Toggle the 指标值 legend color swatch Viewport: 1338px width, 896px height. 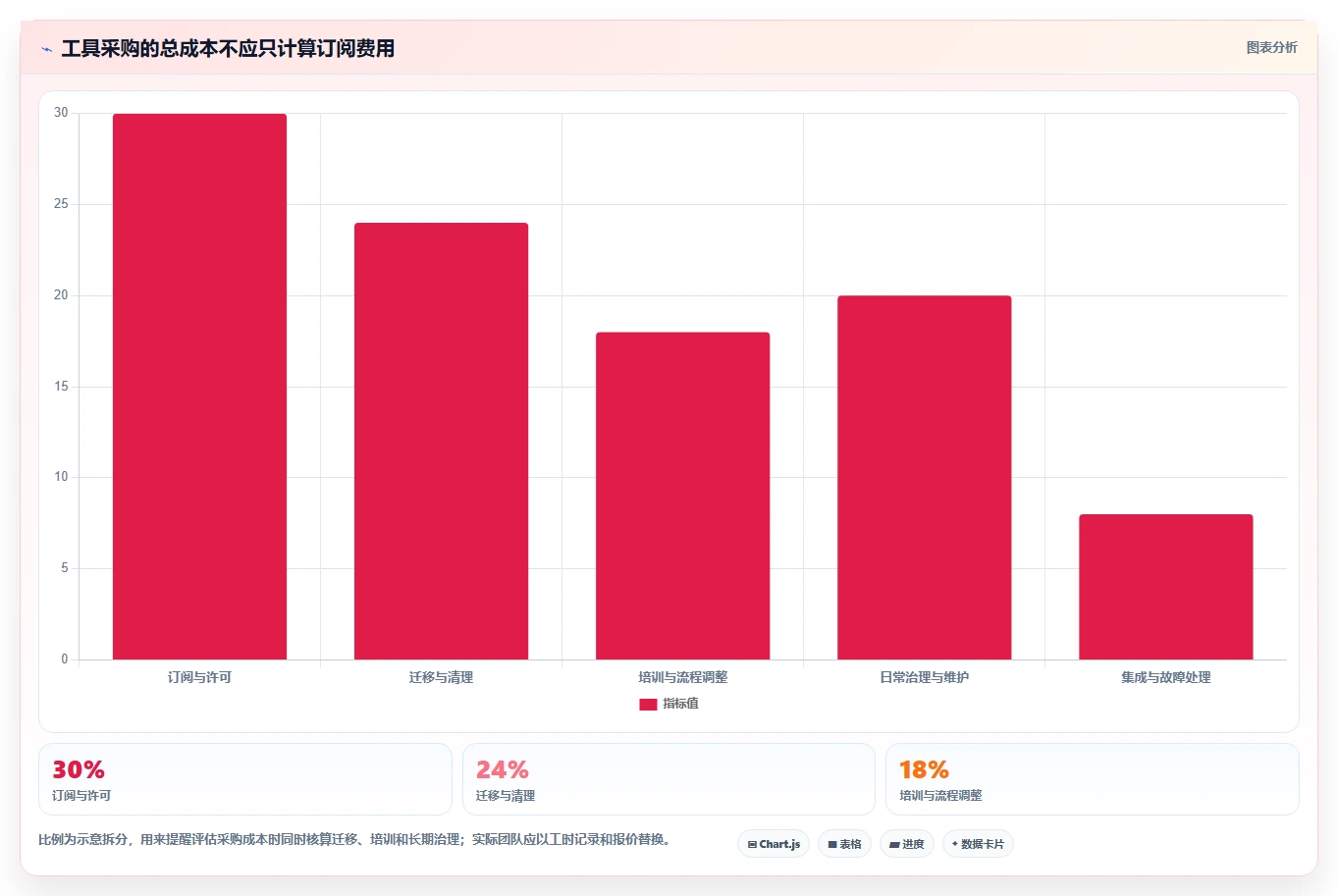coord(648,705)
